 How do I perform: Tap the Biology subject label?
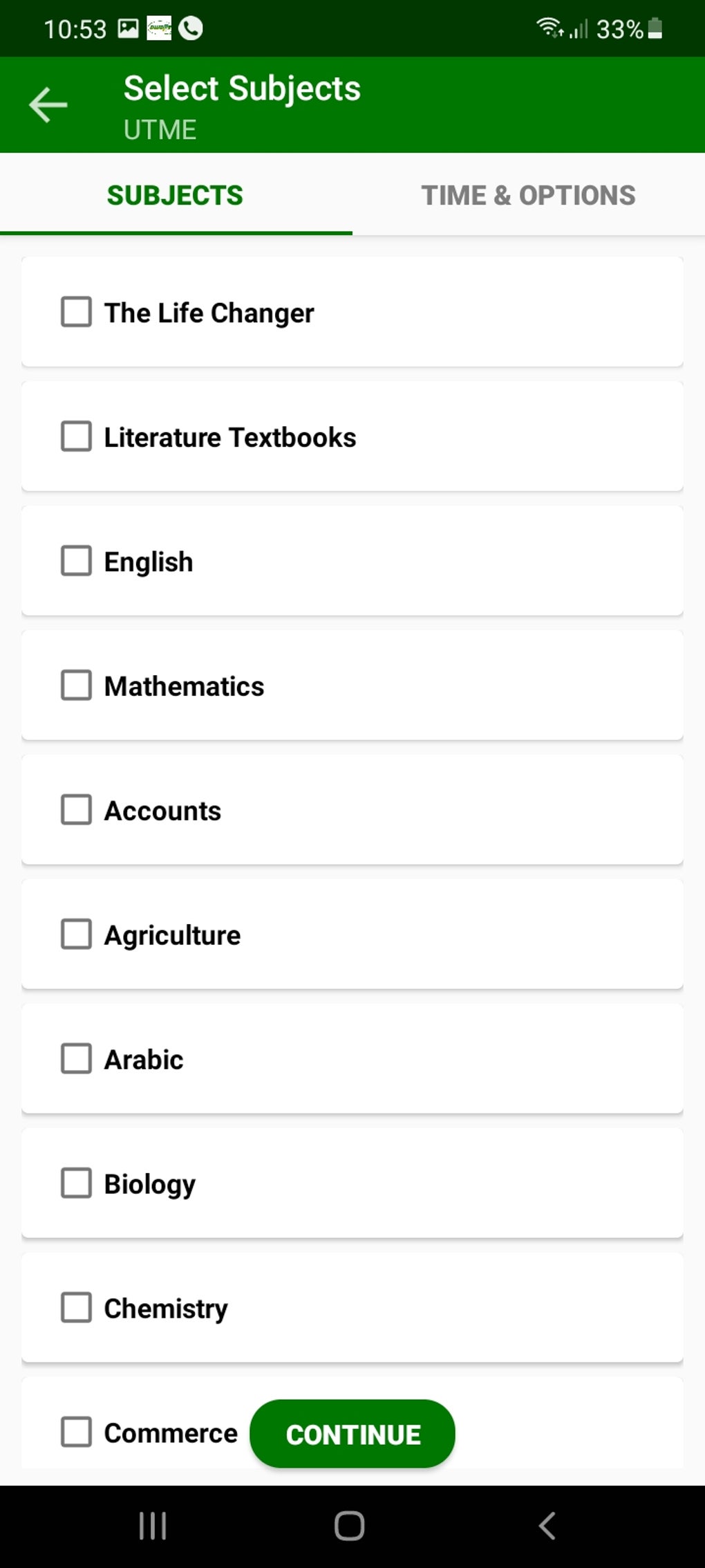[x=150, y=1184]
